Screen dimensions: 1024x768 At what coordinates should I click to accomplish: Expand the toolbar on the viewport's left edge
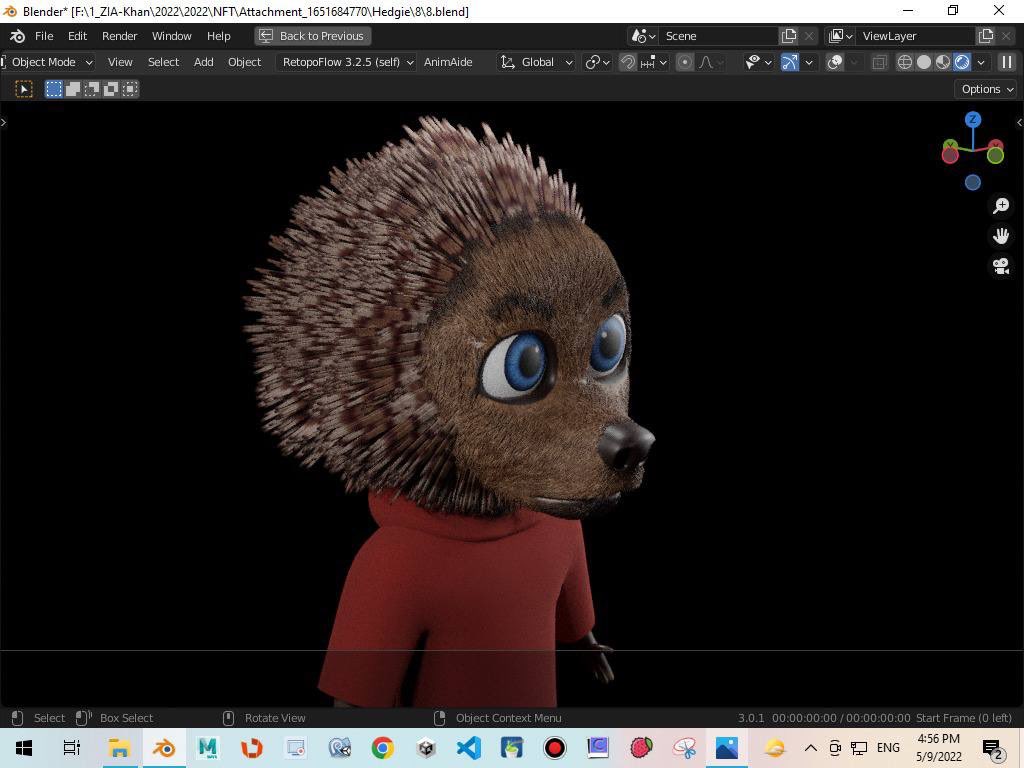3,122
